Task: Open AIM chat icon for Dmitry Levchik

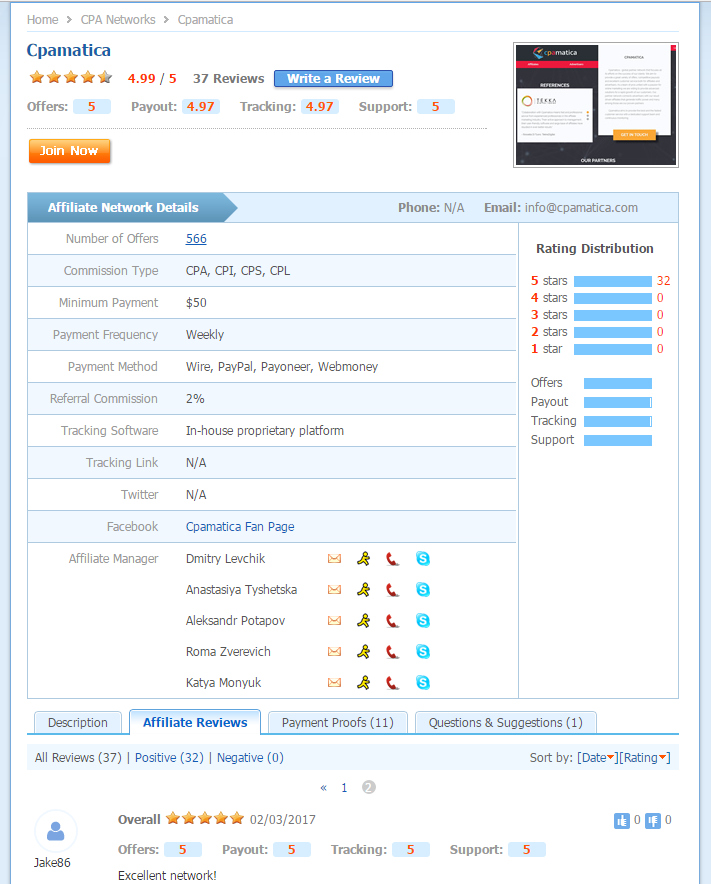Action: (x=364, y=559)
